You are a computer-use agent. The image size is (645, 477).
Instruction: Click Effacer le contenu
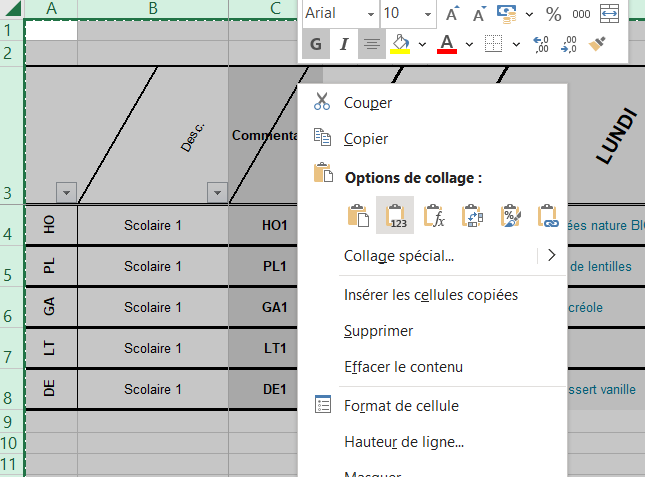[x=403, y=367]
